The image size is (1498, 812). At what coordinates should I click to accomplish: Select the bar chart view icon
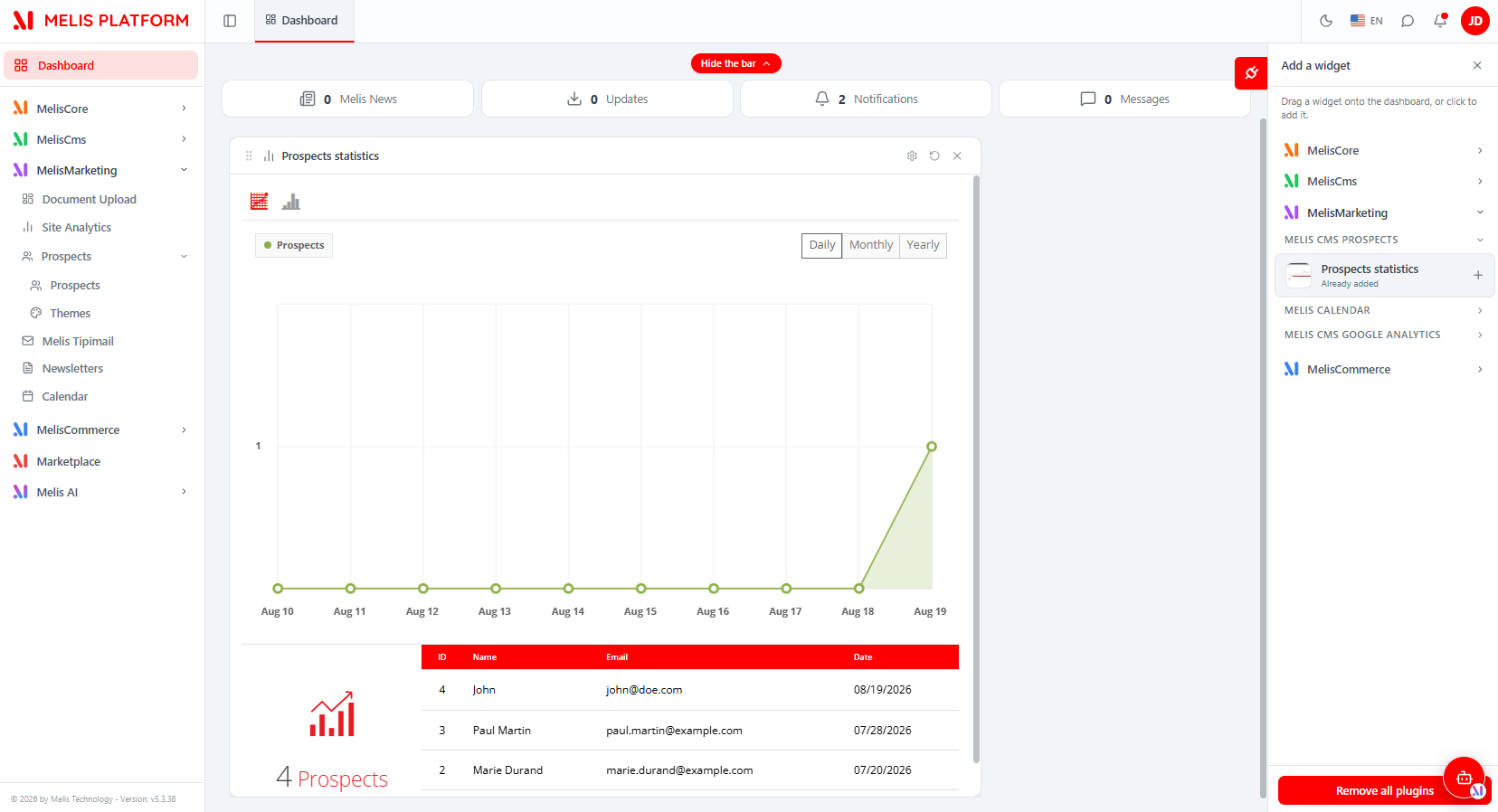[290, 201]
